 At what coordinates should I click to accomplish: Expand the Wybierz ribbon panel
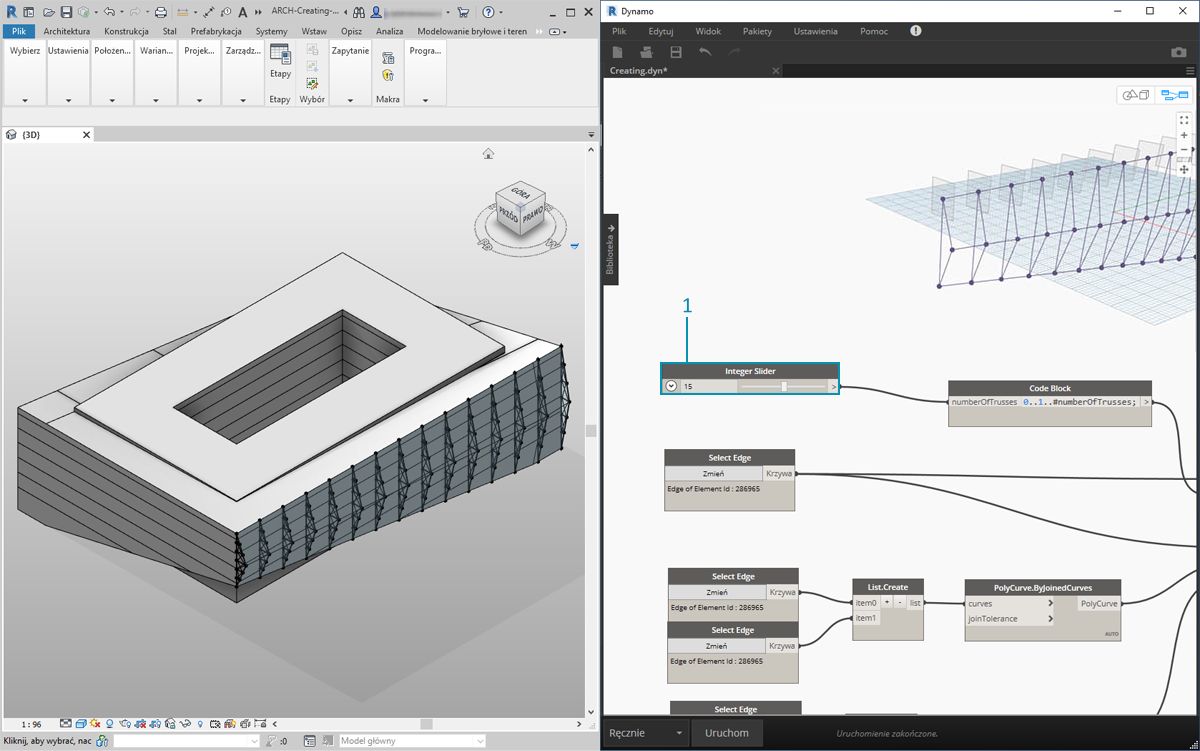[25, 100]
